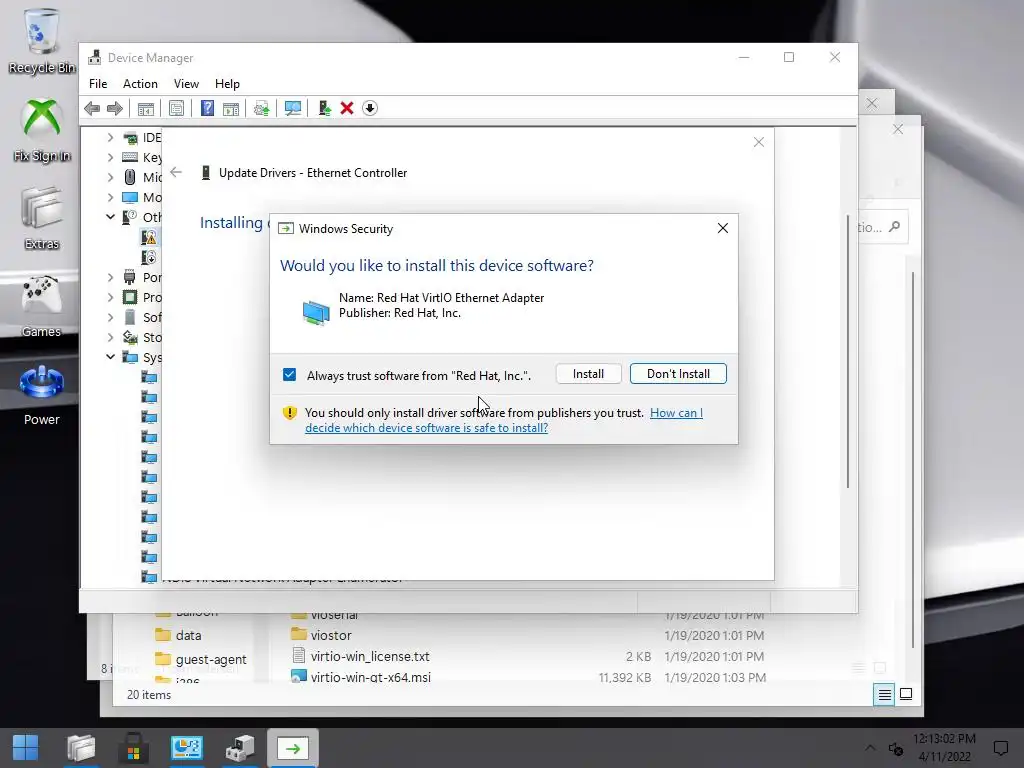Open the safe-to-install device software help link

(504, 420)
